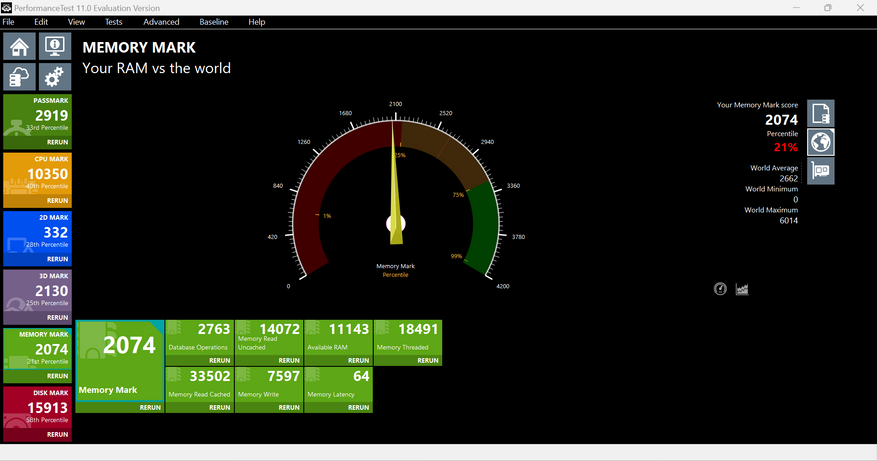Click the Memory Read Cached 33502 score
Viewport: 877px width, 461px height.
pyautogui.click(x=210, y=376)
